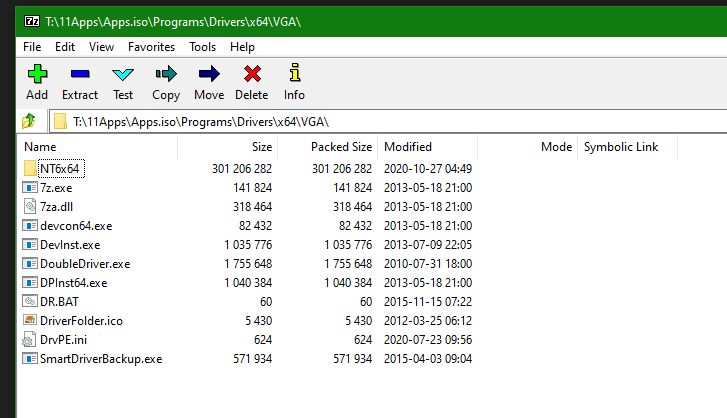
Task: Select the DrvPE.ini file name
Action: coord(63,340)
